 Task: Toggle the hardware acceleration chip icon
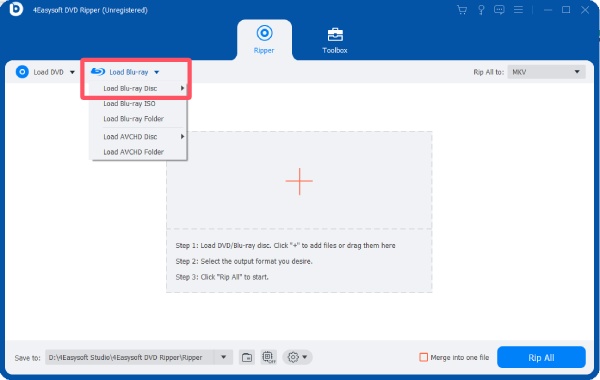[x=269, y=357]
